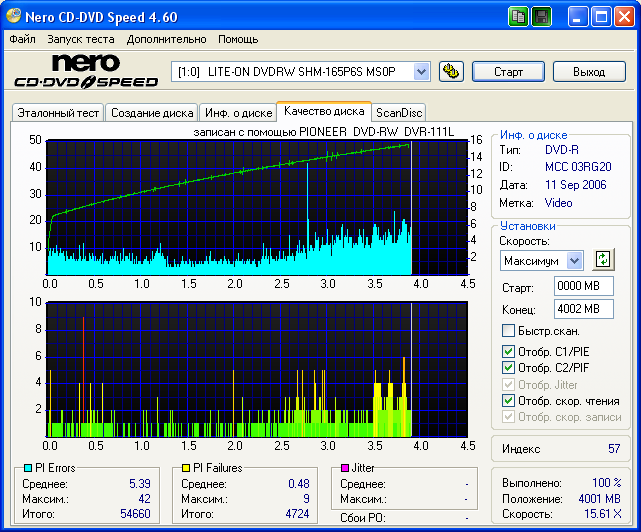Click the yellow PI Failures legend square
This screenshot has width=641, height=532.
pyautogui.click(x=186, y=468)
